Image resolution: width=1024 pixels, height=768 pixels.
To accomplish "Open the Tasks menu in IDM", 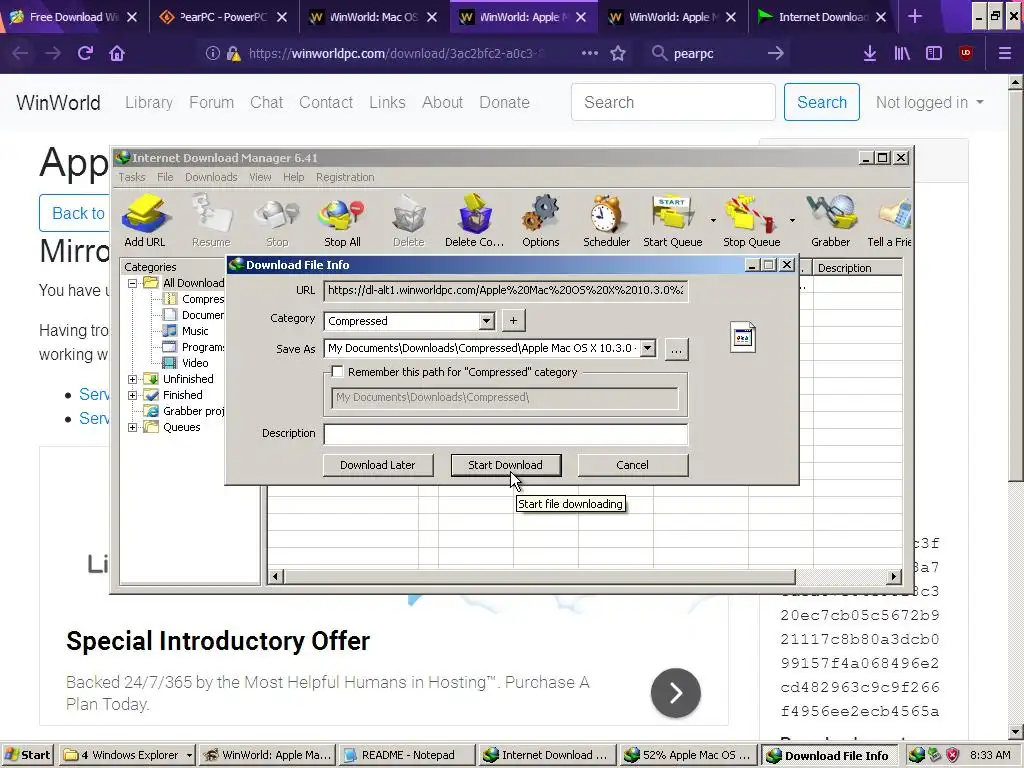I will [x=132, y=177].
